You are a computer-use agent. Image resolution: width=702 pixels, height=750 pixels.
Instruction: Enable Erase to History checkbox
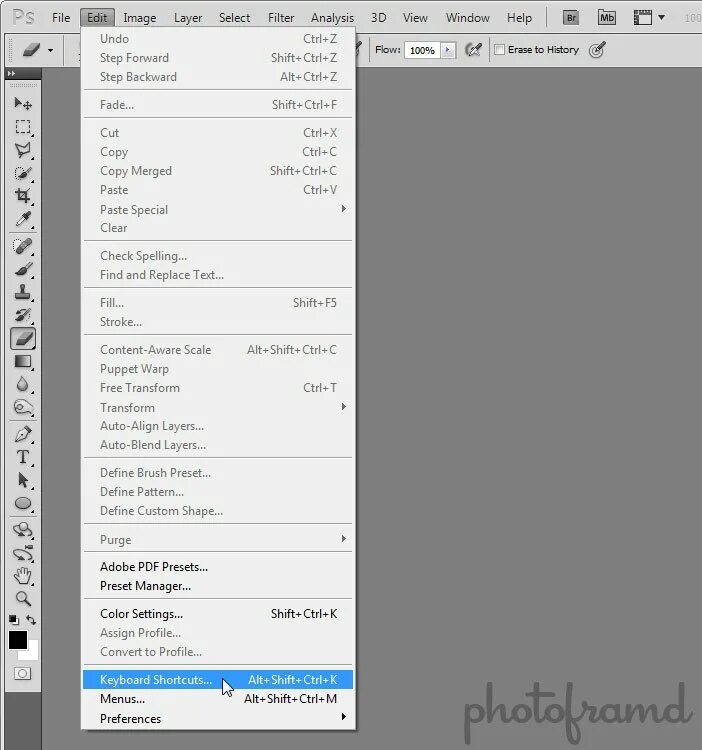click(x=500, y=49)
